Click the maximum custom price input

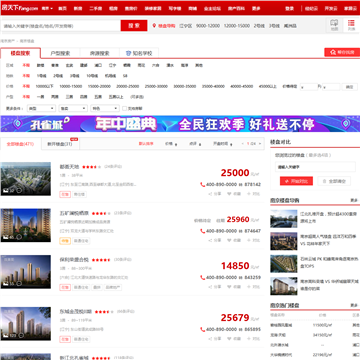(331, 87)
